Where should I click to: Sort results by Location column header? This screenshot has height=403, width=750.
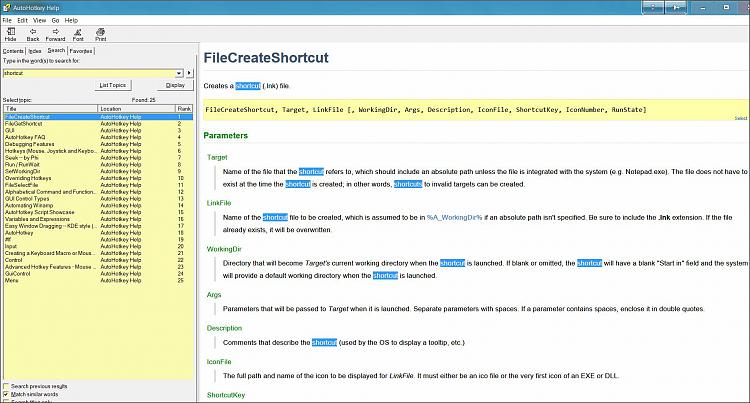click(x=136, y=109)
